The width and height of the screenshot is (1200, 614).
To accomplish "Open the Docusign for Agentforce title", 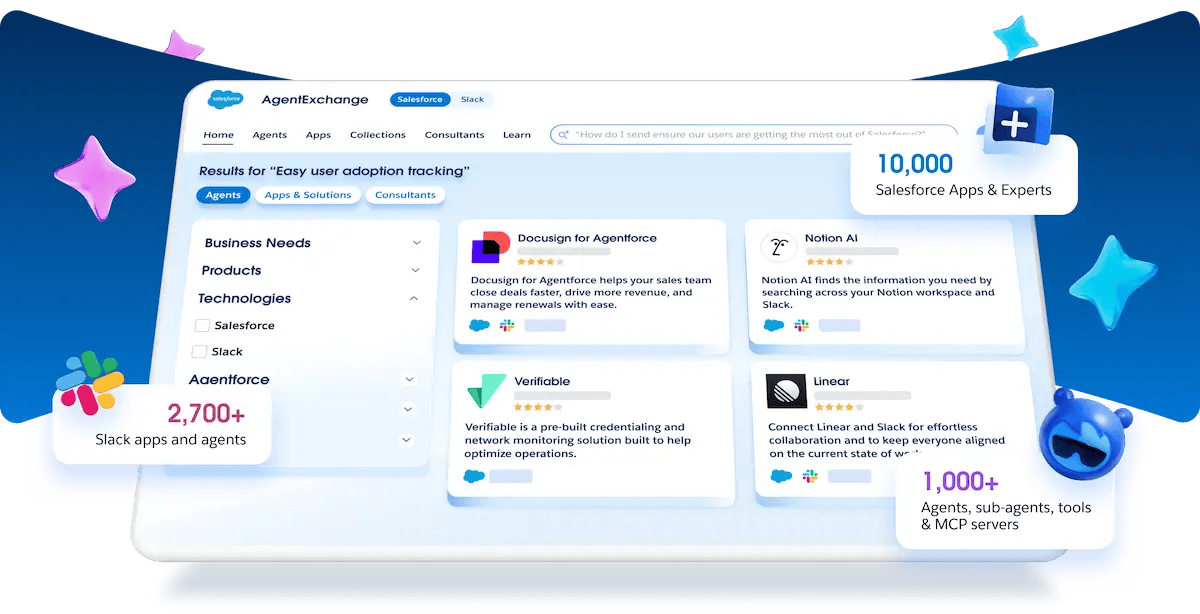I will pos(587,239).
